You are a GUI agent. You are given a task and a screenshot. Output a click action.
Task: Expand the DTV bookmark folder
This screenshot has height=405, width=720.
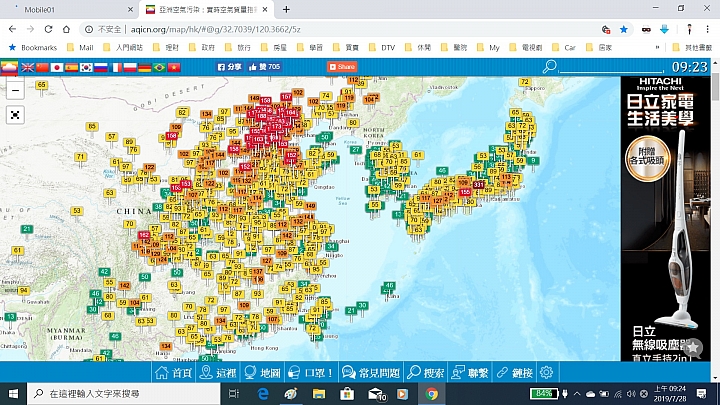click(381, 47)
